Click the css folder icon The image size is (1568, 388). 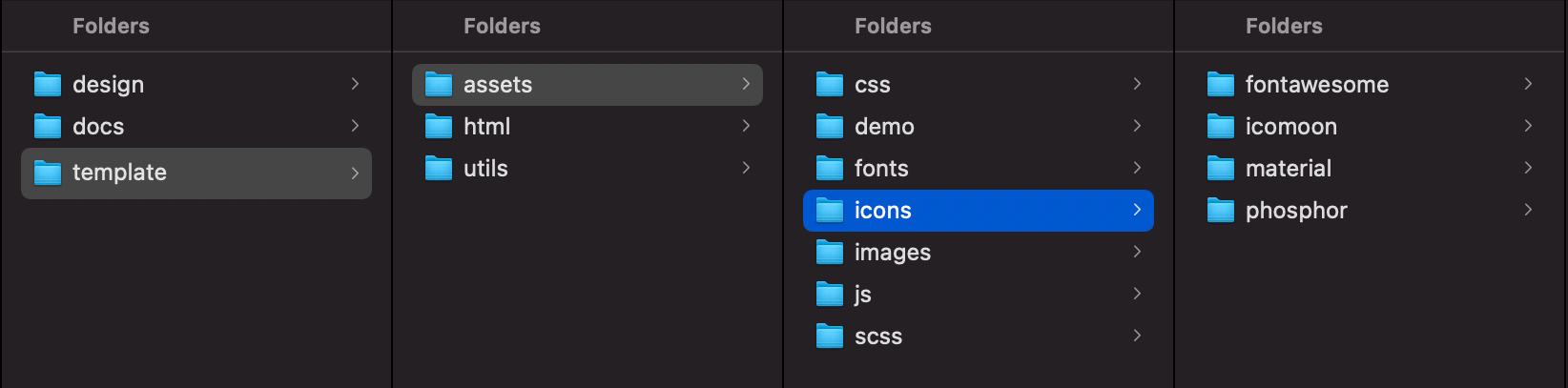[x=830, y=85]
